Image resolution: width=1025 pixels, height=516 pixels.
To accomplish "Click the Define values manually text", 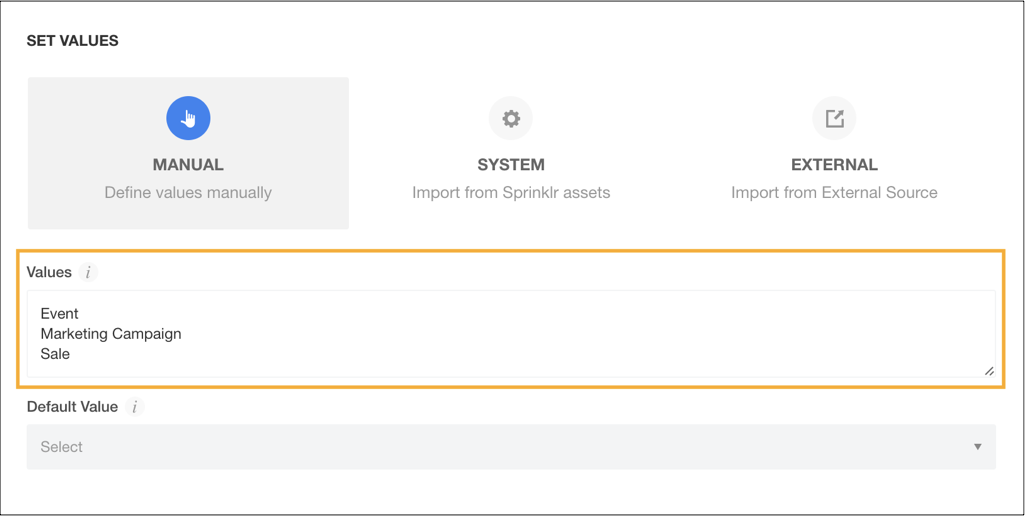I will tap(188, 193).
